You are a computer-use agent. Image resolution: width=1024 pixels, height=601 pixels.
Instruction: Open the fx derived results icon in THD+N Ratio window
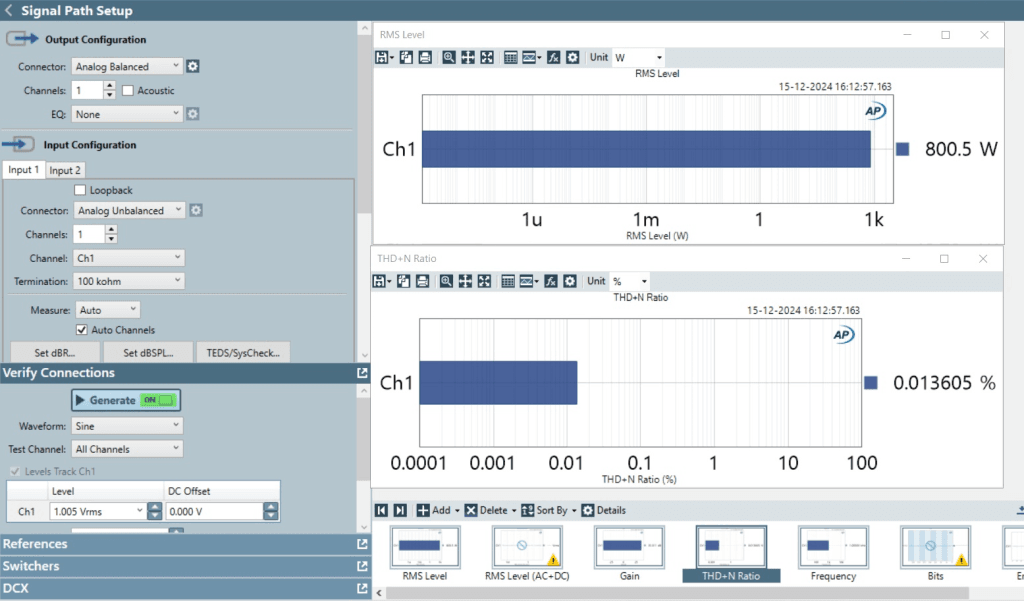click(551, 282)
